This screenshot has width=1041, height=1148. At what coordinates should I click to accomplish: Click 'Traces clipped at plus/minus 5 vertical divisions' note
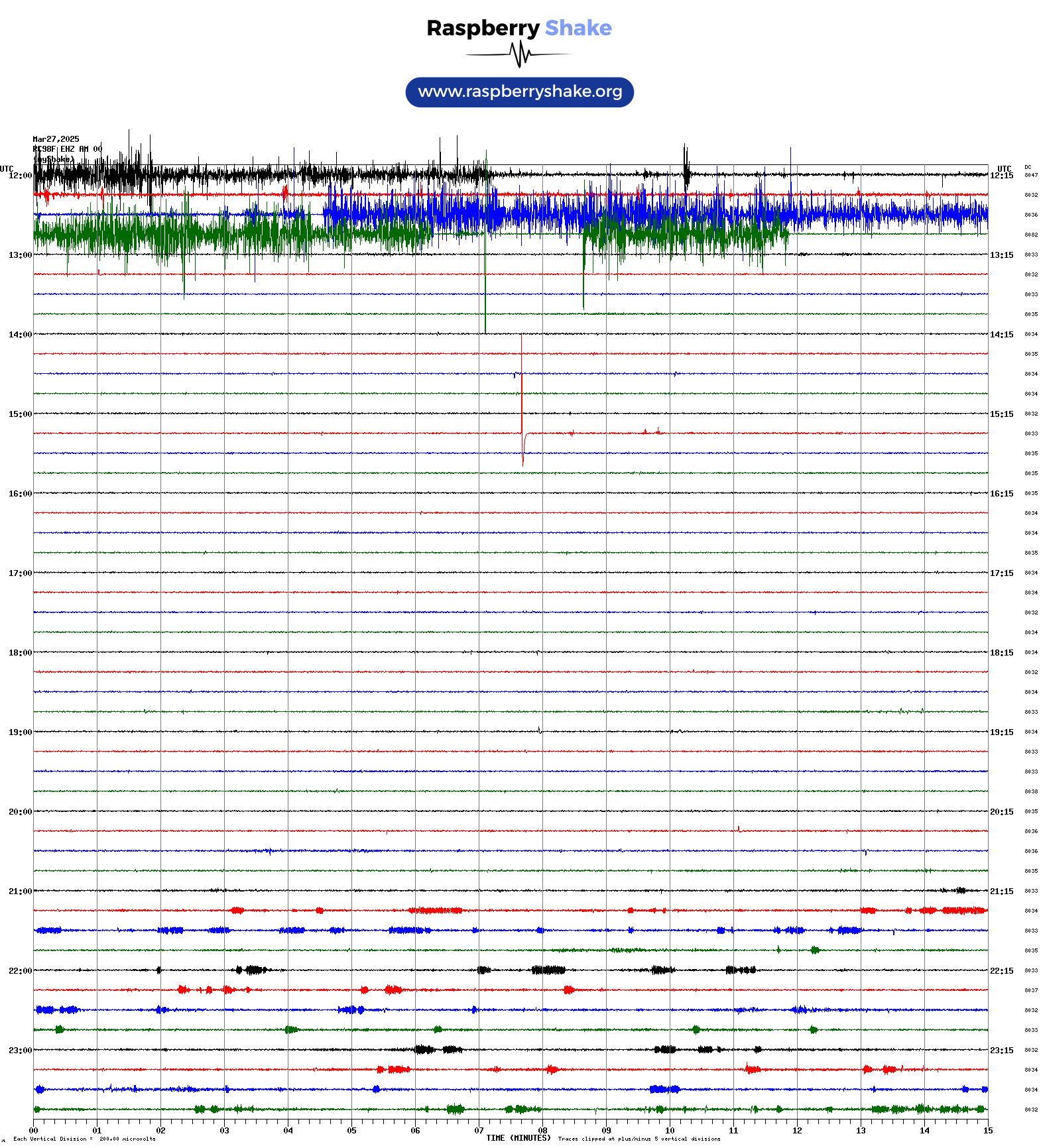639,1139
